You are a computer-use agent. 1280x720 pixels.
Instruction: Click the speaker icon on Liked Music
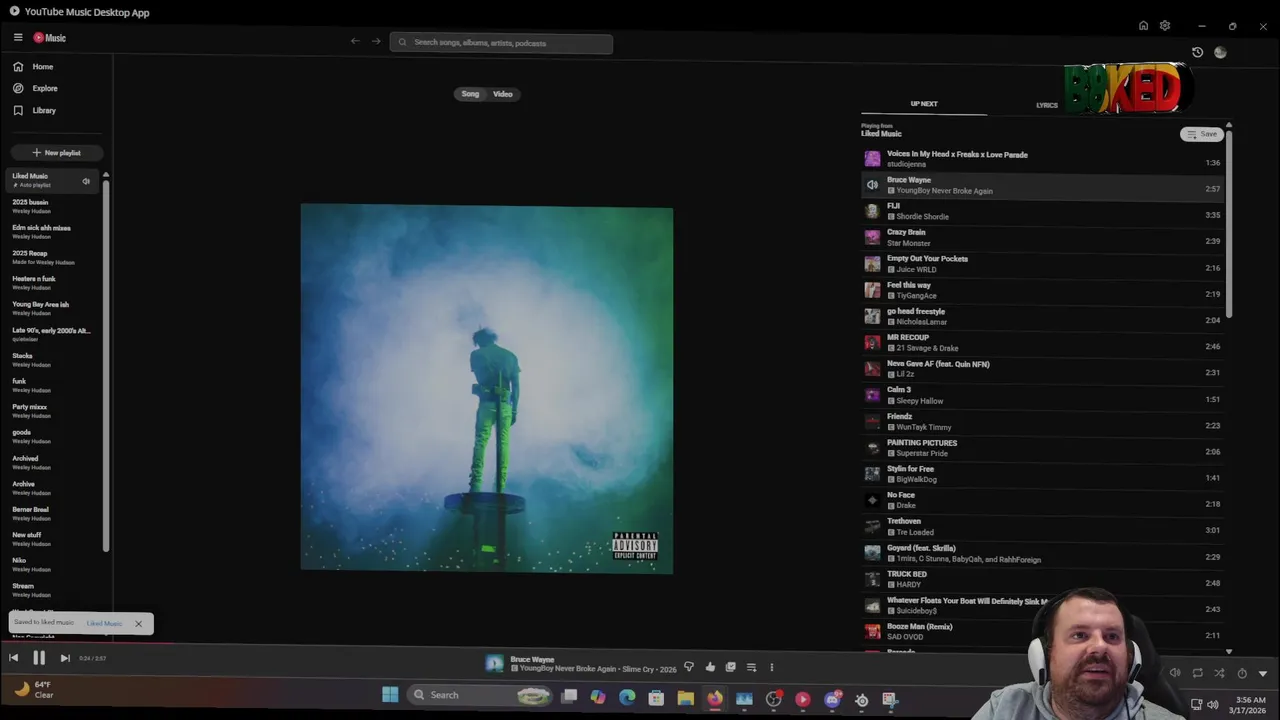[x=86, y=181]
